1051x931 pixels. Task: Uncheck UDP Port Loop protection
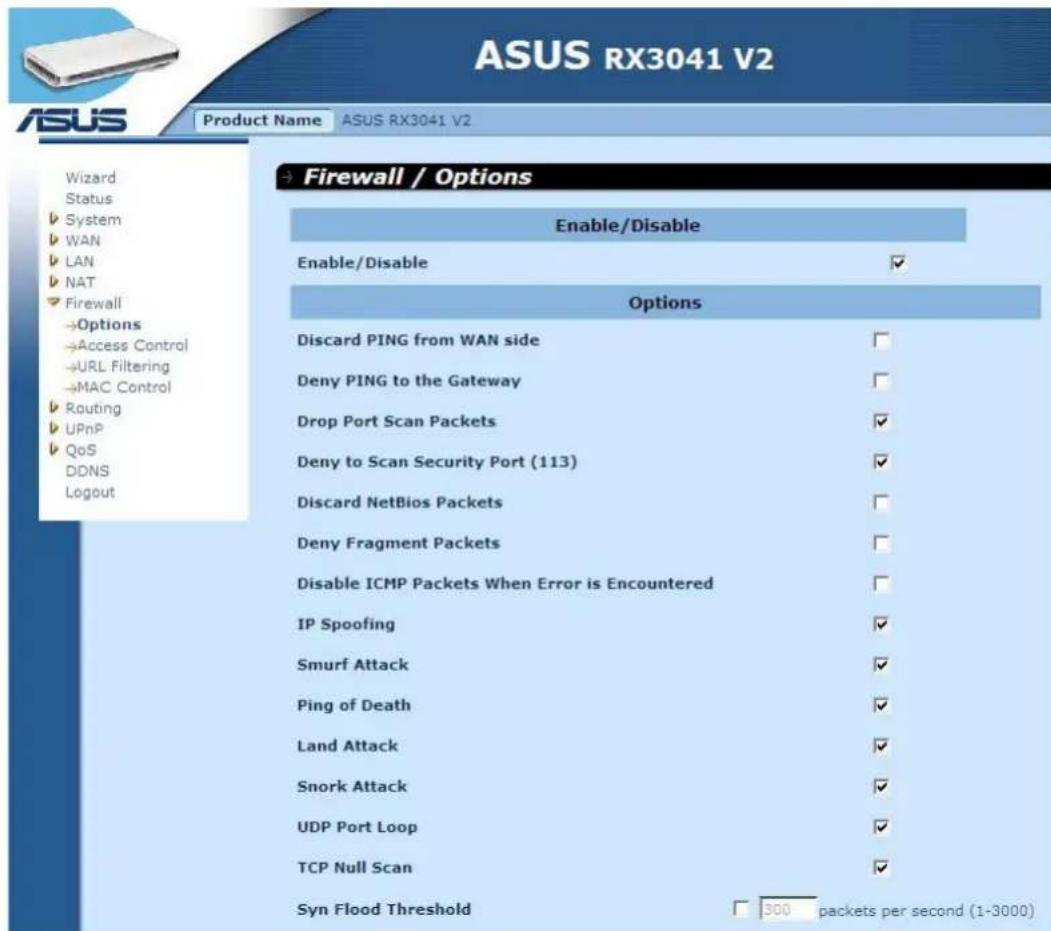(881, 826)
